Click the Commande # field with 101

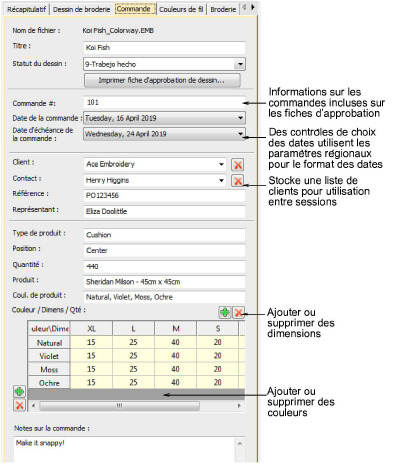pyautogui.click(x=164, y=102)
